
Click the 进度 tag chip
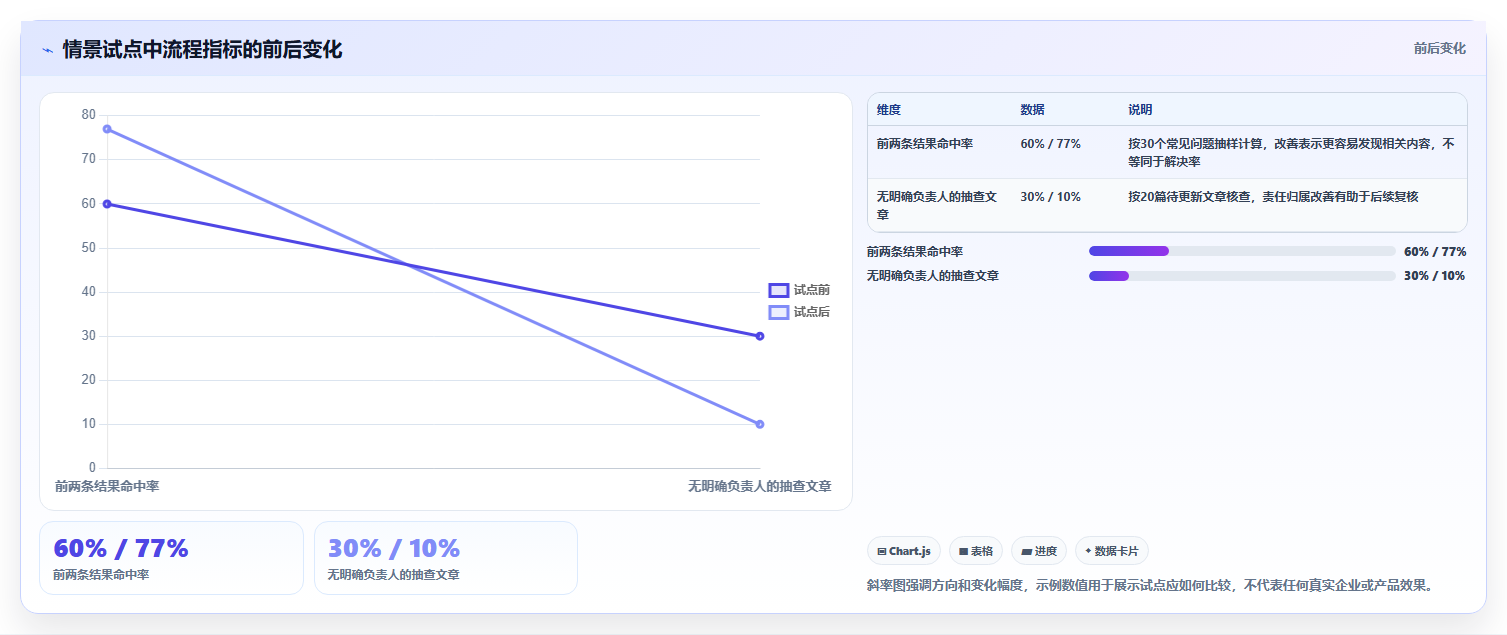pos(1039,551)
